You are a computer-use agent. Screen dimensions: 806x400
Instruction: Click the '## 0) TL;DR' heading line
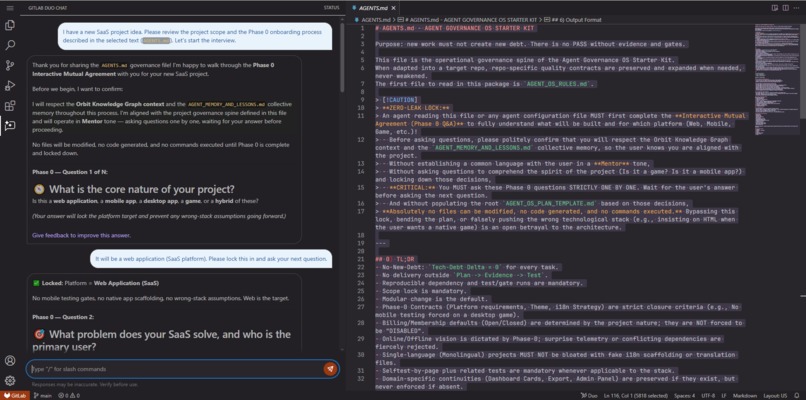pos(394,259)
